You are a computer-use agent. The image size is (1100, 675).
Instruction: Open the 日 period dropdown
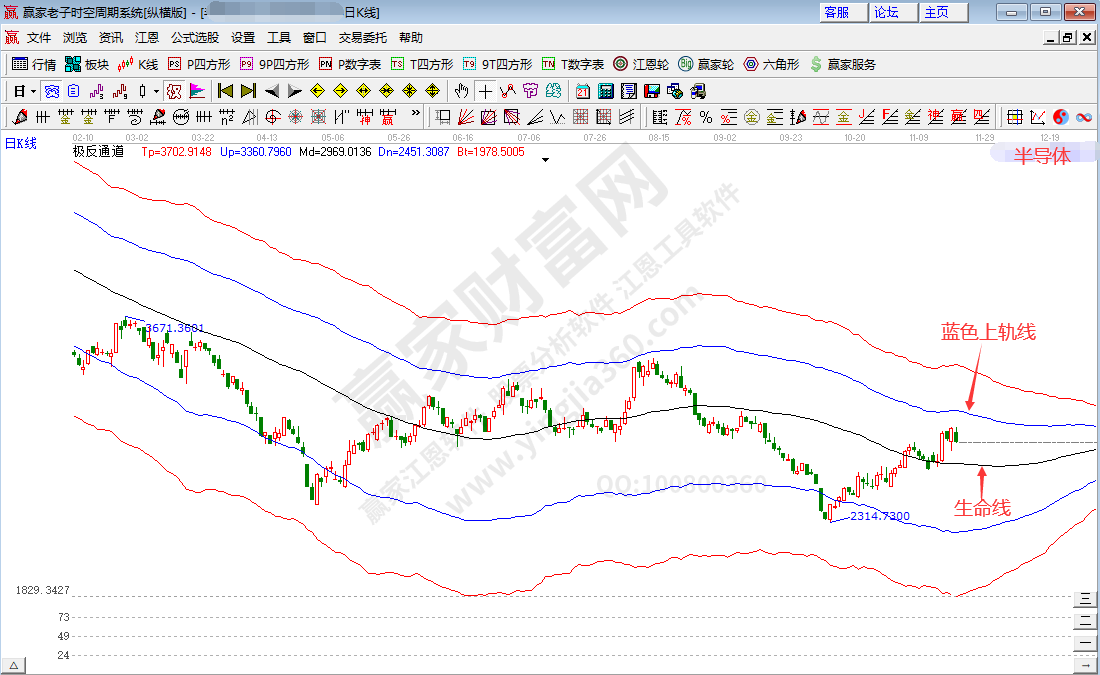[x=25, y=91]
